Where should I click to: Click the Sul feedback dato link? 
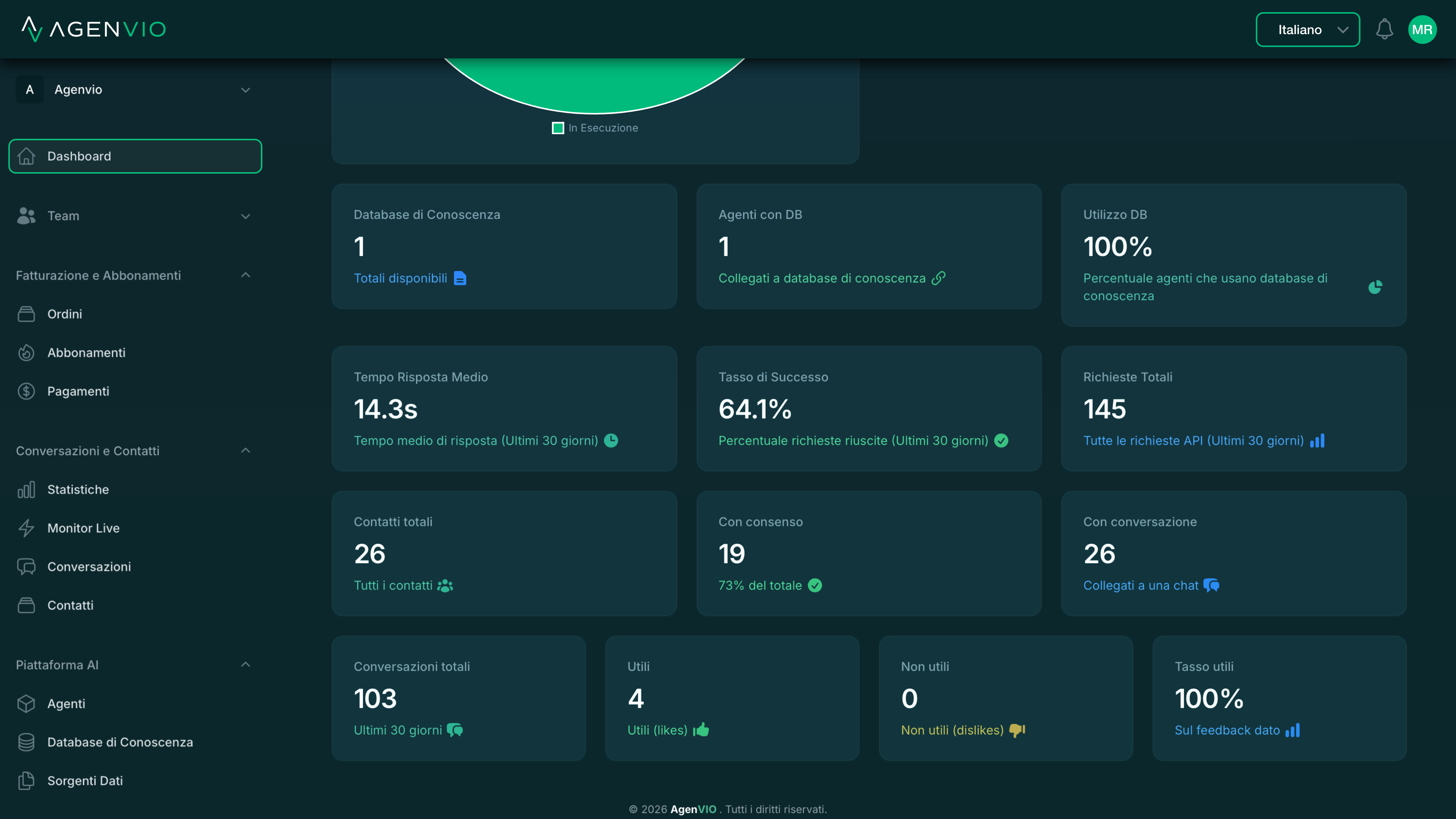pos(1227,730)
